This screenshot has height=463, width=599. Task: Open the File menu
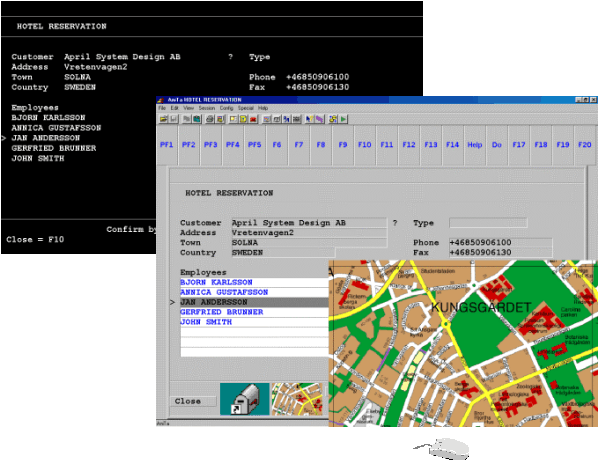162,108
